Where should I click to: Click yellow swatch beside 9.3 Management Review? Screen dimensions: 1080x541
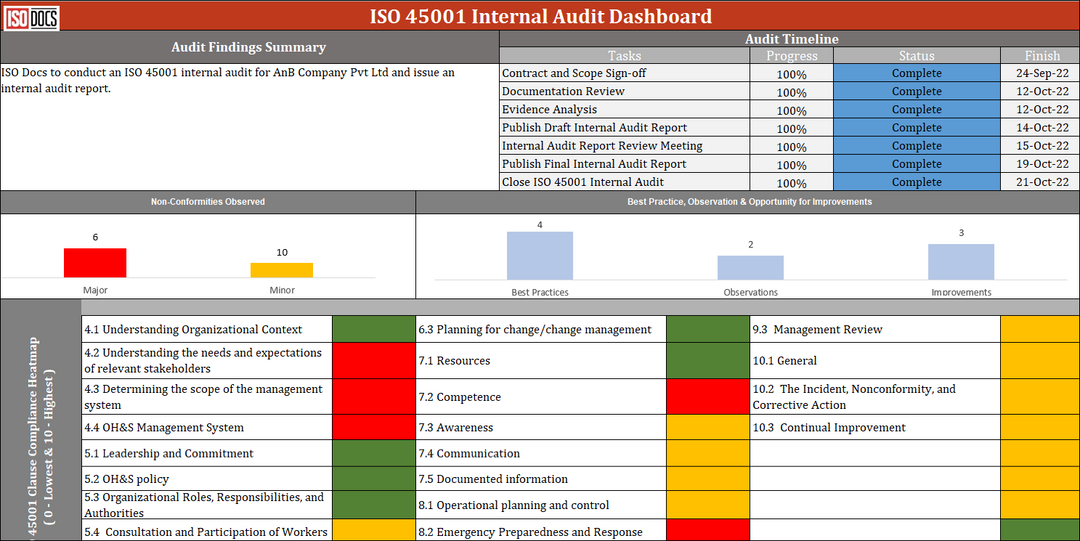pos(1039,329)
